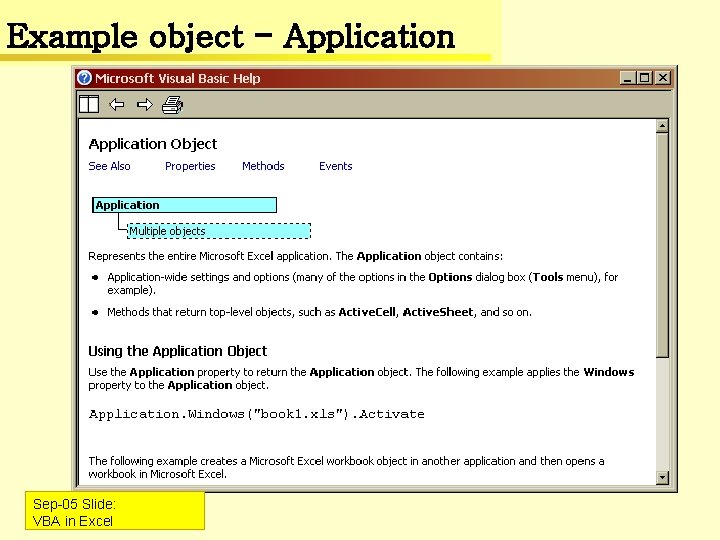The width and height of the screenshot is (720, 540).
Task: Minimize the Visual Basic Help window
Action: 627,78
